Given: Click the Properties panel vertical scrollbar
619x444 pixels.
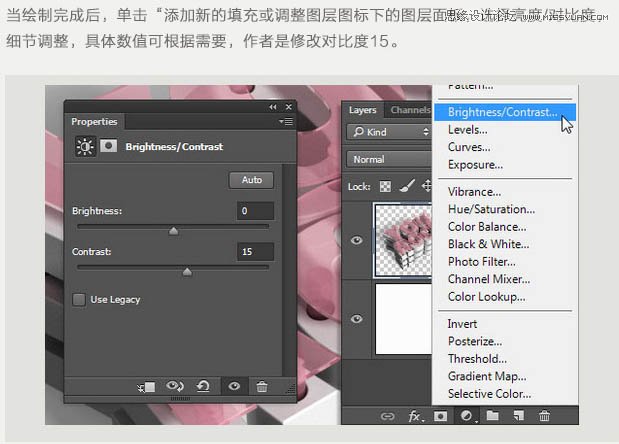Looking at the screenshot, I should pyautogui.click(x=289, y=270).
